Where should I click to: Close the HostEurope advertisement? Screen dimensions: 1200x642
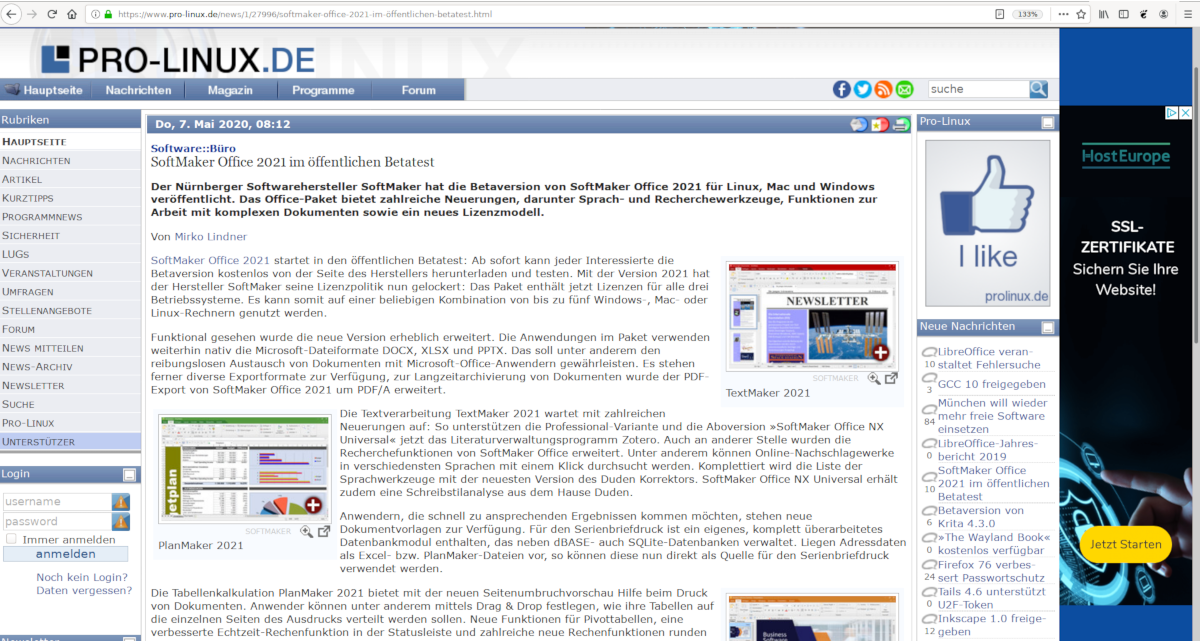[1185, 113]
